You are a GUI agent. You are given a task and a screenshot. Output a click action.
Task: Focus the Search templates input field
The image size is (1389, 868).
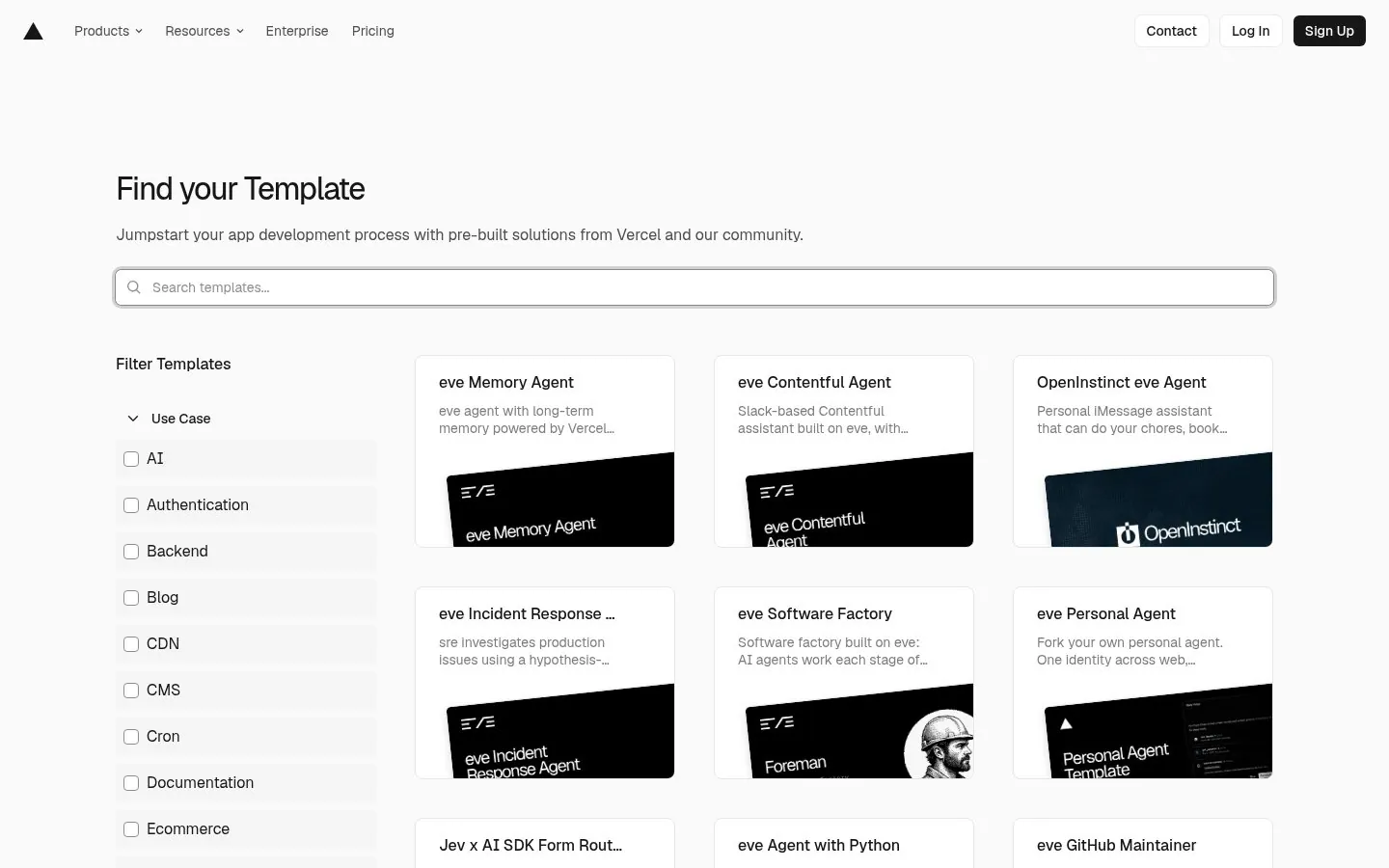[x=694, y=287]
